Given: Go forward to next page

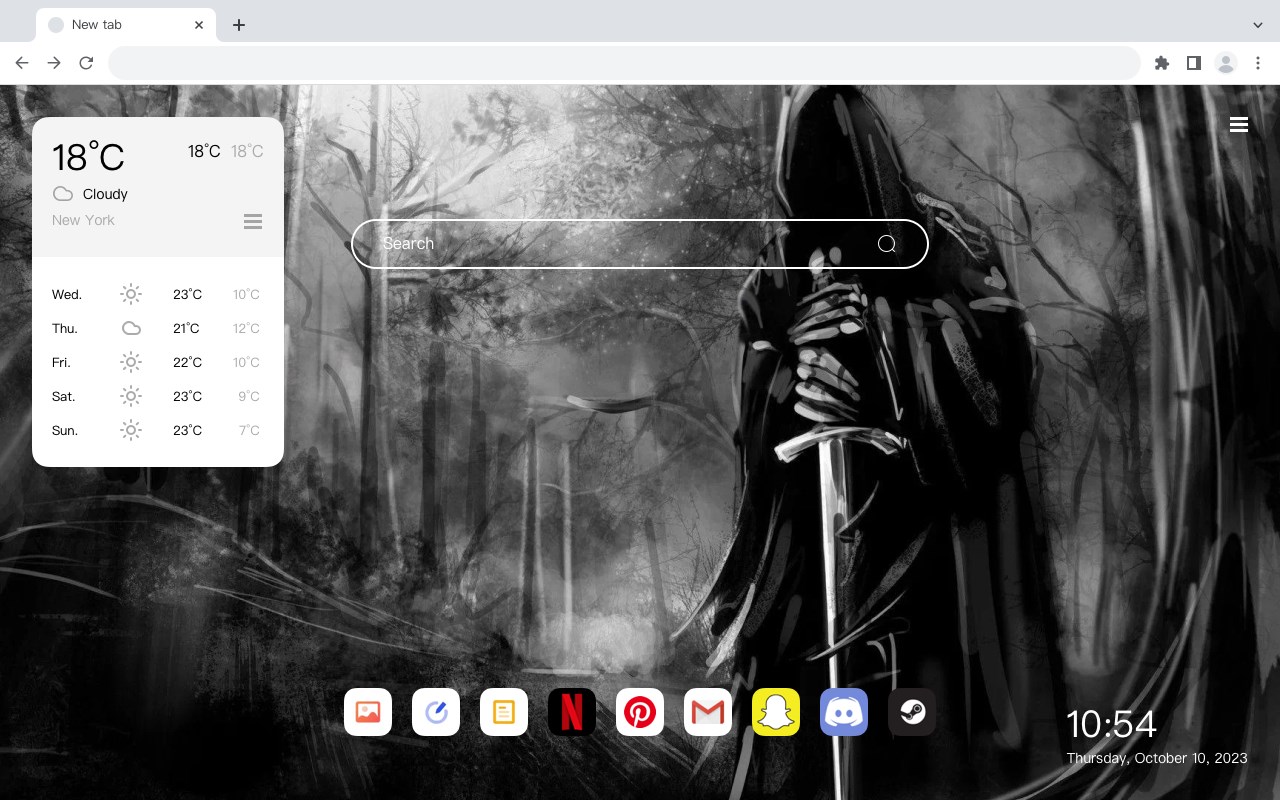Looking at the screenshot, I should pos(54,63).
